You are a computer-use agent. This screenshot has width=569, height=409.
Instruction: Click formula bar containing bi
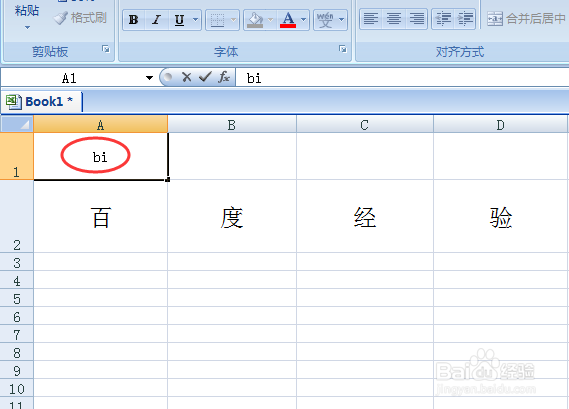pyautogui.click(x=402, y=78)
